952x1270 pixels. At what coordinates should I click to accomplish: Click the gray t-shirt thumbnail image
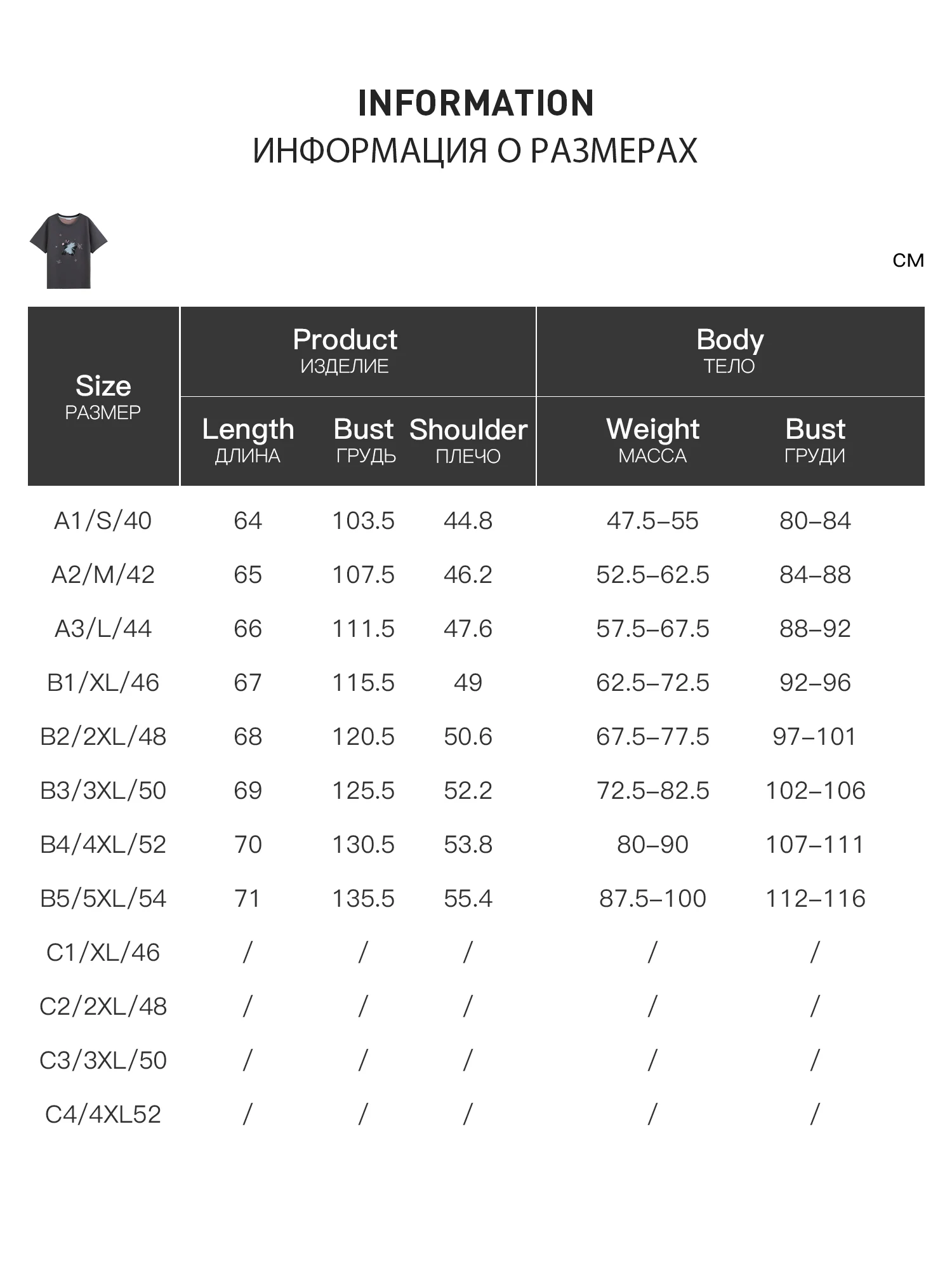click(69, 251)
